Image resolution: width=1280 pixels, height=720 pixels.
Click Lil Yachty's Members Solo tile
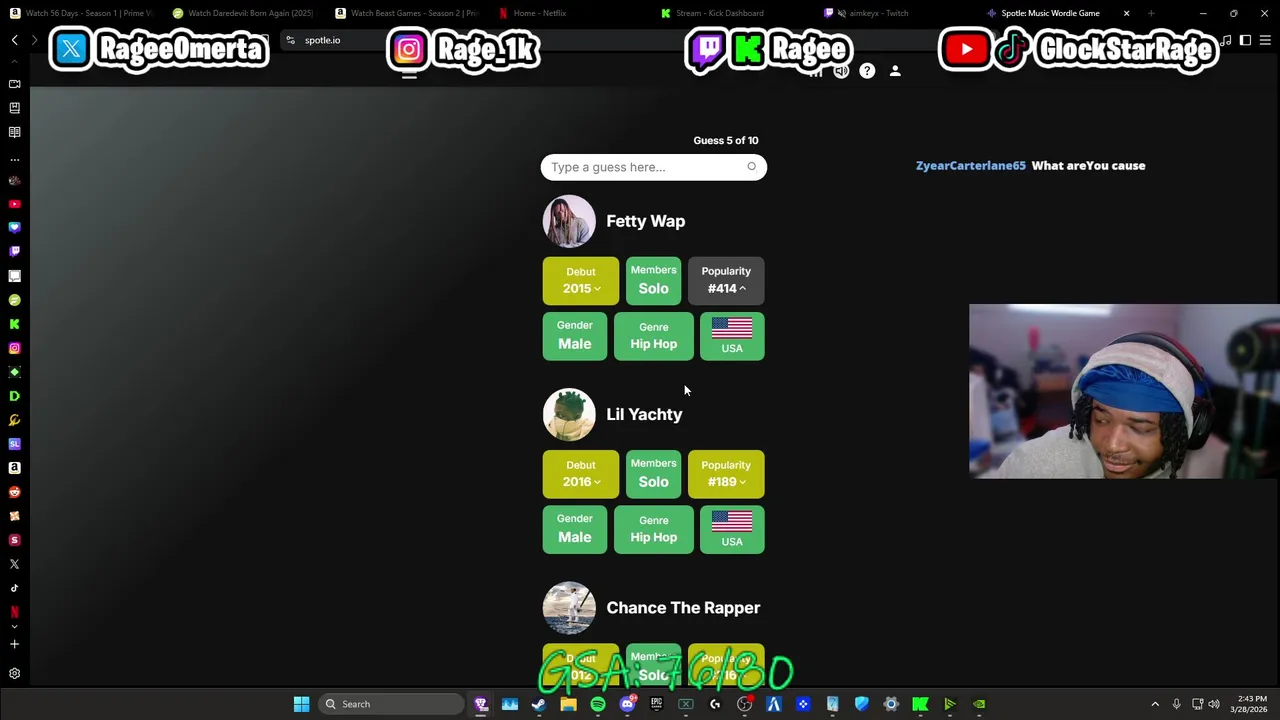(653, 474)
